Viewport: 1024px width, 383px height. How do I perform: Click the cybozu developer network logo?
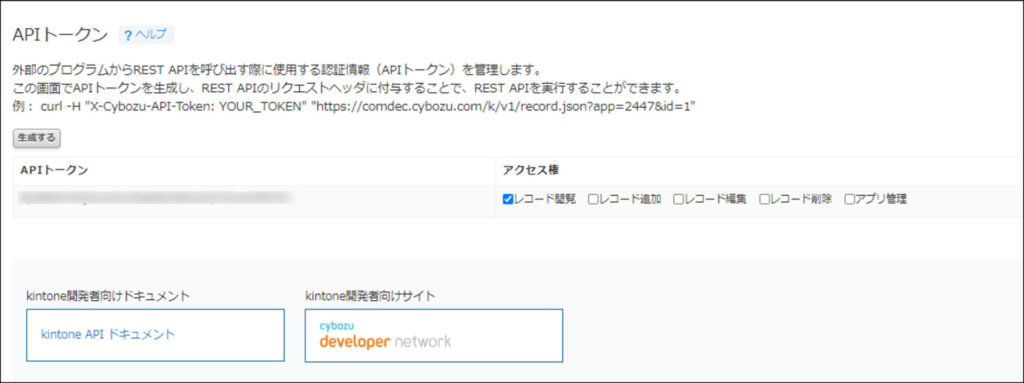point(385,335)
